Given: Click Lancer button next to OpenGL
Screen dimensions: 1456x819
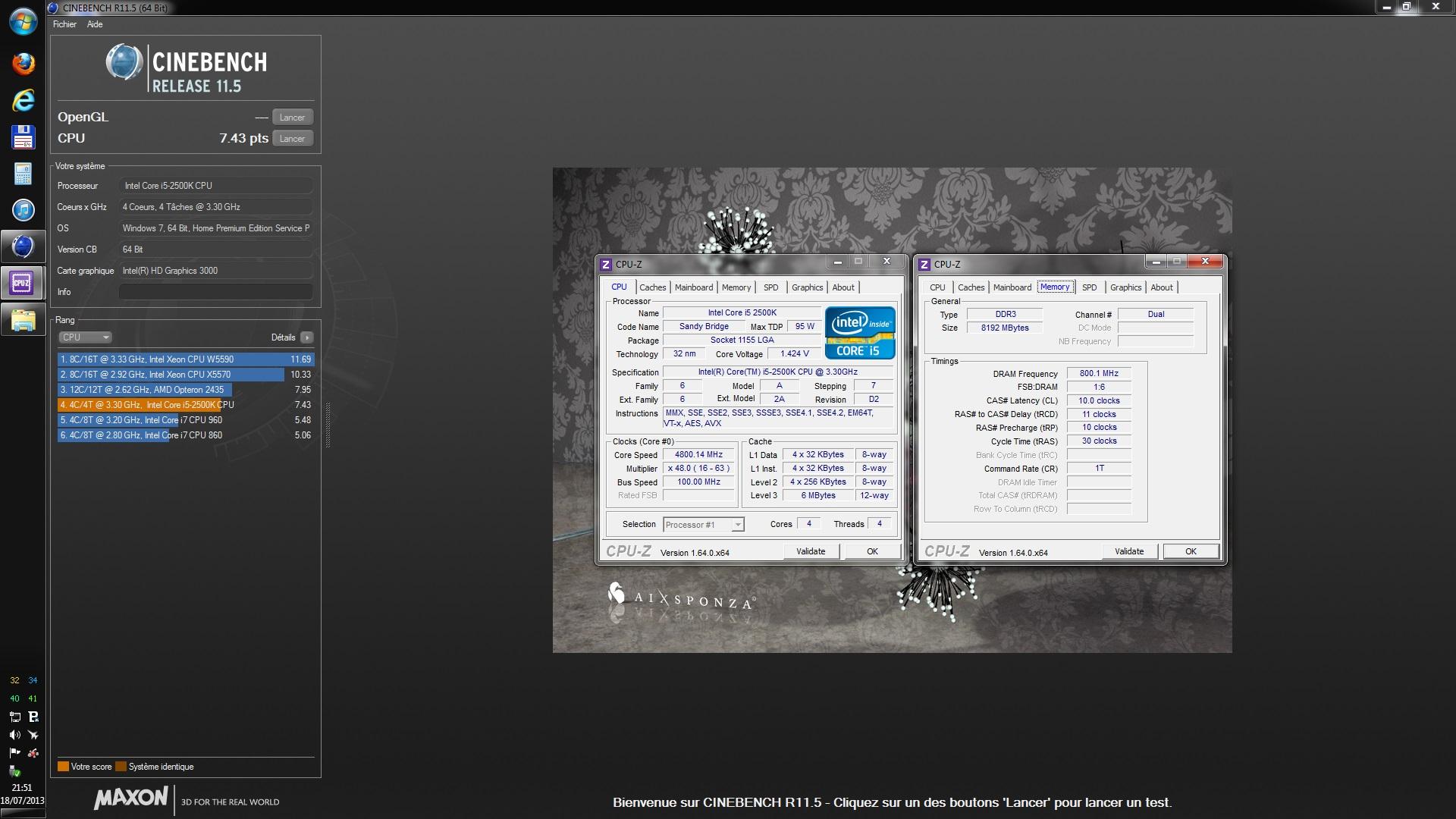Looking at the screenshot, I should (292, 118).
